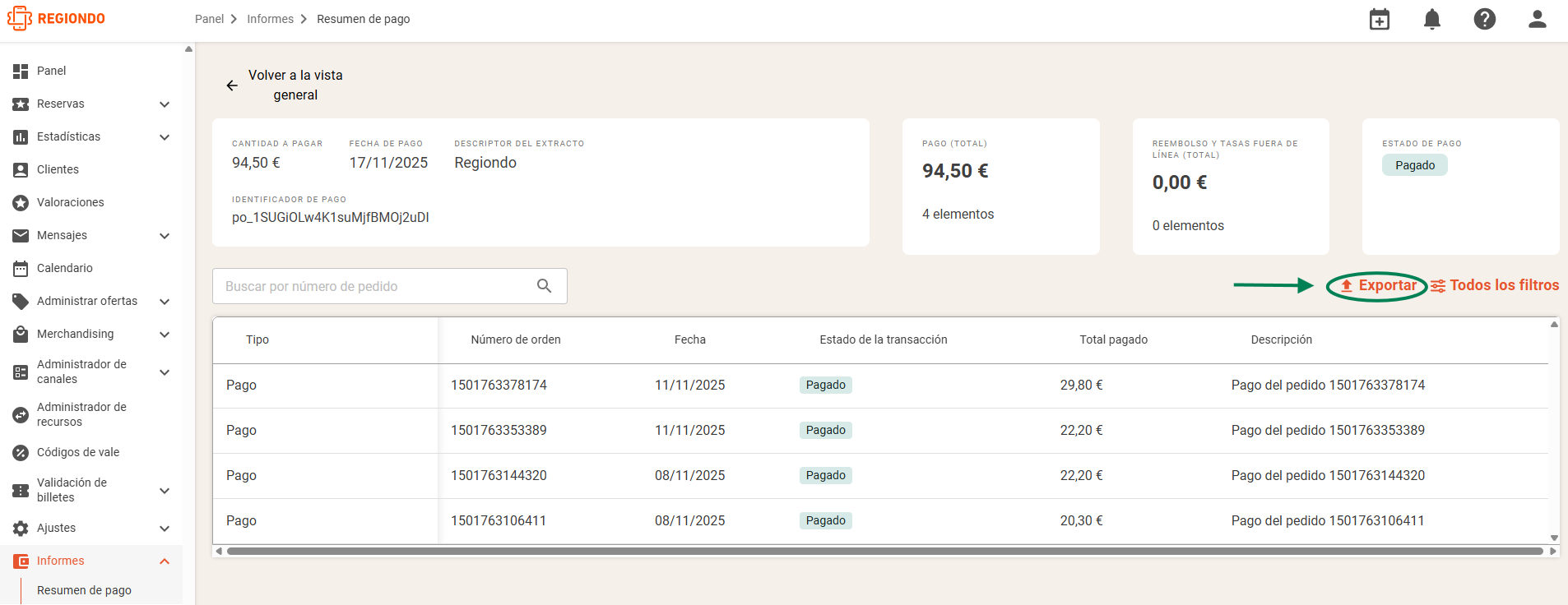Expand the Administrador de canales chevron

[x=165, y=372]
